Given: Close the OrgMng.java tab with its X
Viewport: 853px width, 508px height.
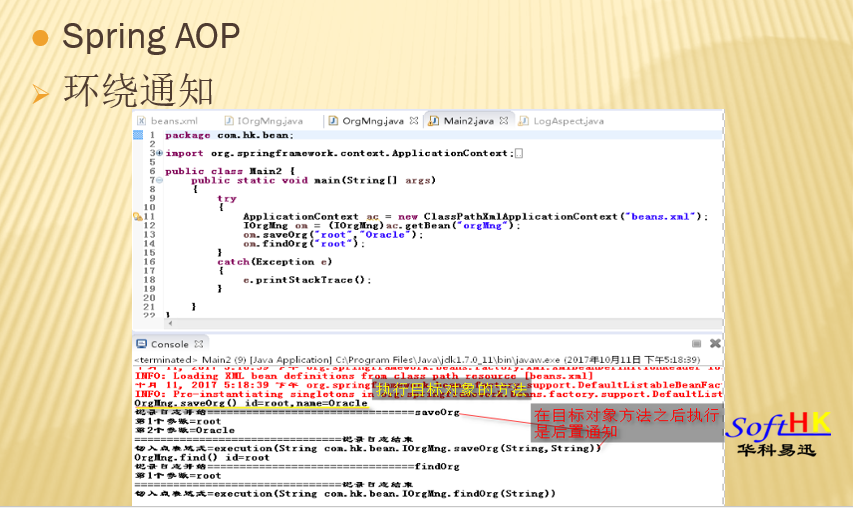Looking at the screenshot, I should point(414,121).
